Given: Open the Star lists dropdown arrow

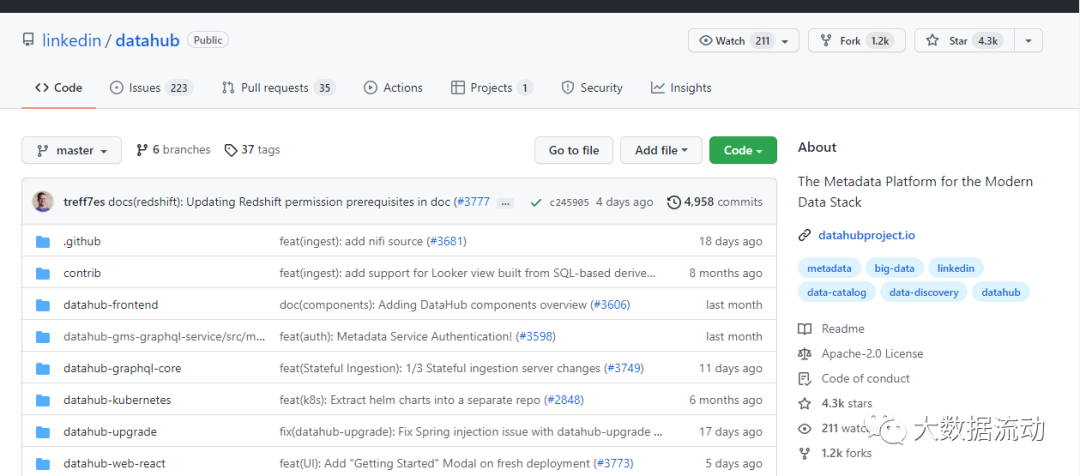Looking at the screenshot, I should click(x=1028, y=41).
